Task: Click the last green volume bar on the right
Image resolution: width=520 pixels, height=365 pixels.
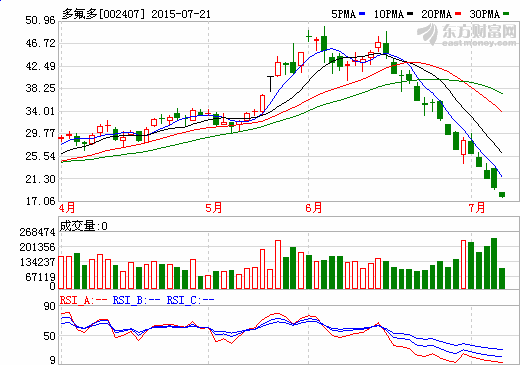Action: coord(502,278)
